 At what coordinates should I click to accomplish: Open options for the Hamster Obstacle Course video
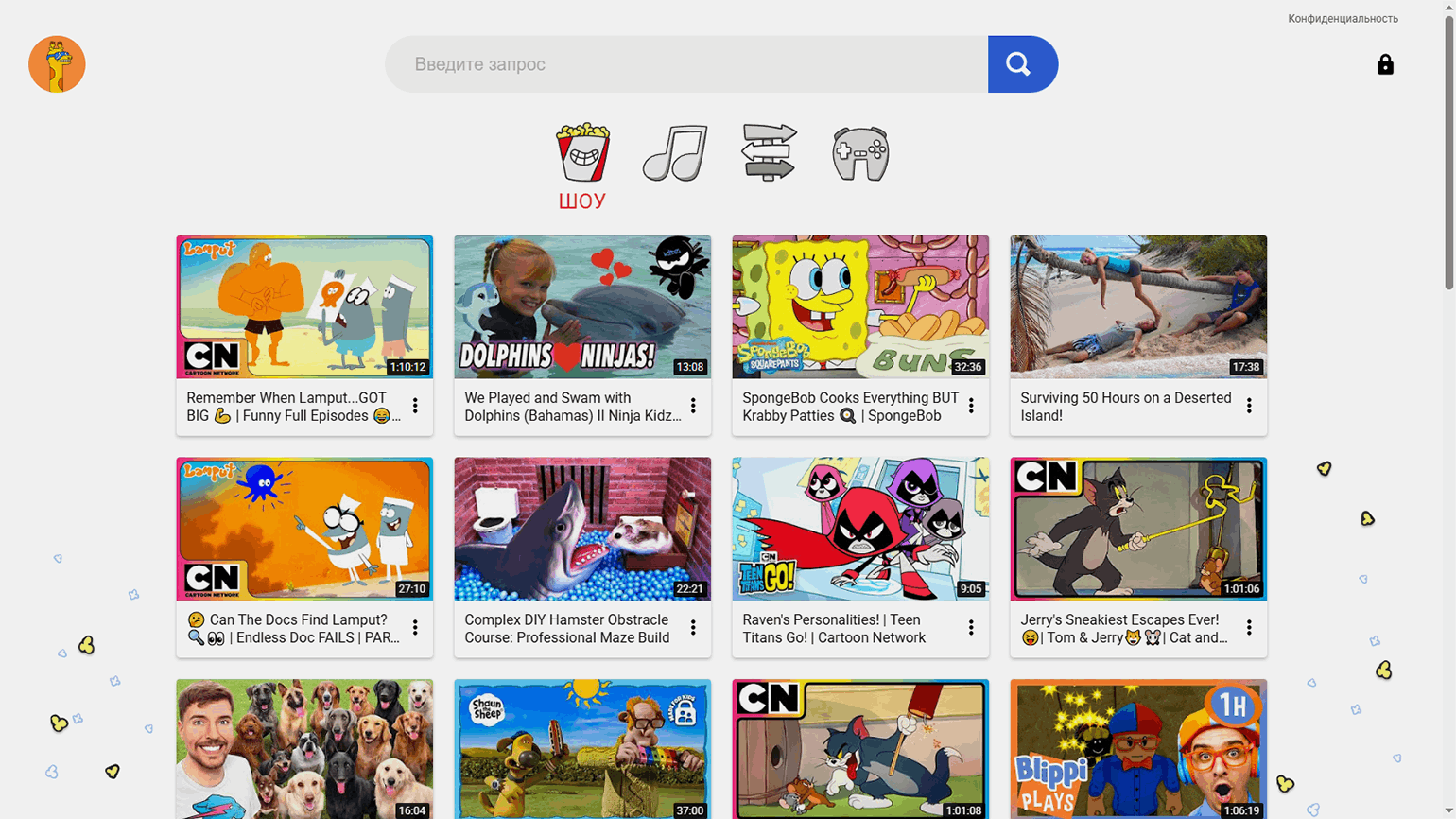point(693,628)
